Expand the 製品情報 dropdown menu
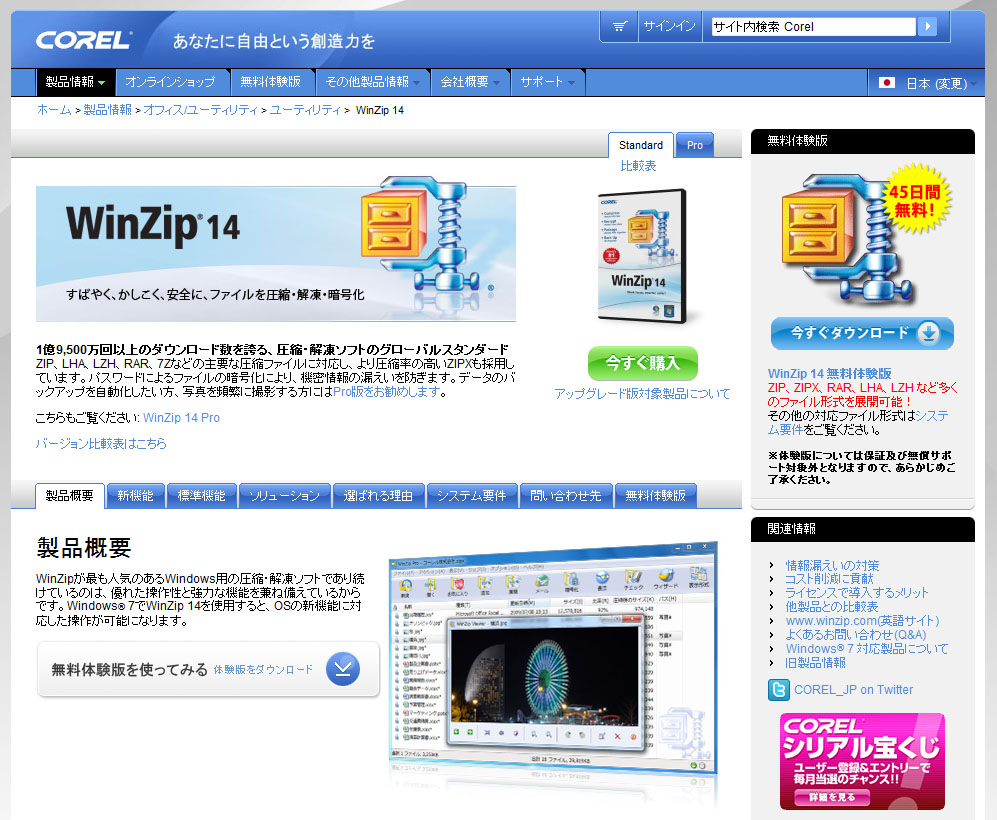The height and width of the screenshot is (820, 997). click(x=76, y=82)
